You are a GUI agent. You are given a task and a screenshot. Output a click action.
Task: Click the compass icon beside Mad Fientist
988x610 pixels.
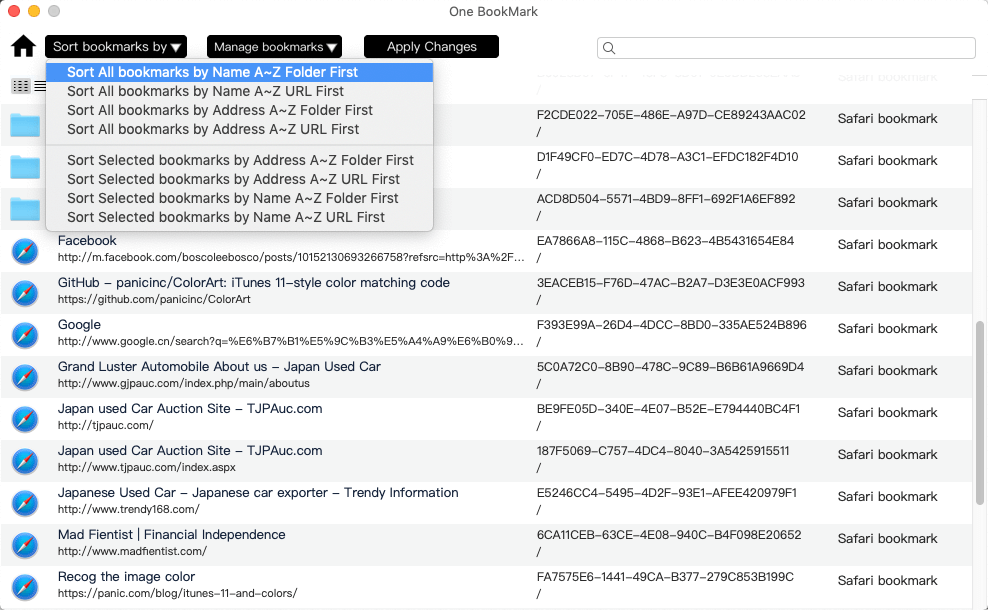[24, 545]
